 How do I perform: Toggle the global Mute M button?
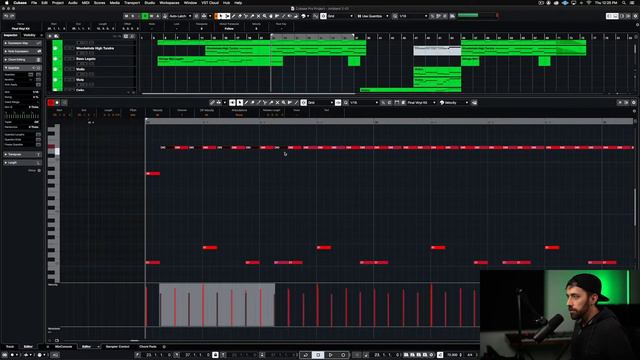coord(127,16)
